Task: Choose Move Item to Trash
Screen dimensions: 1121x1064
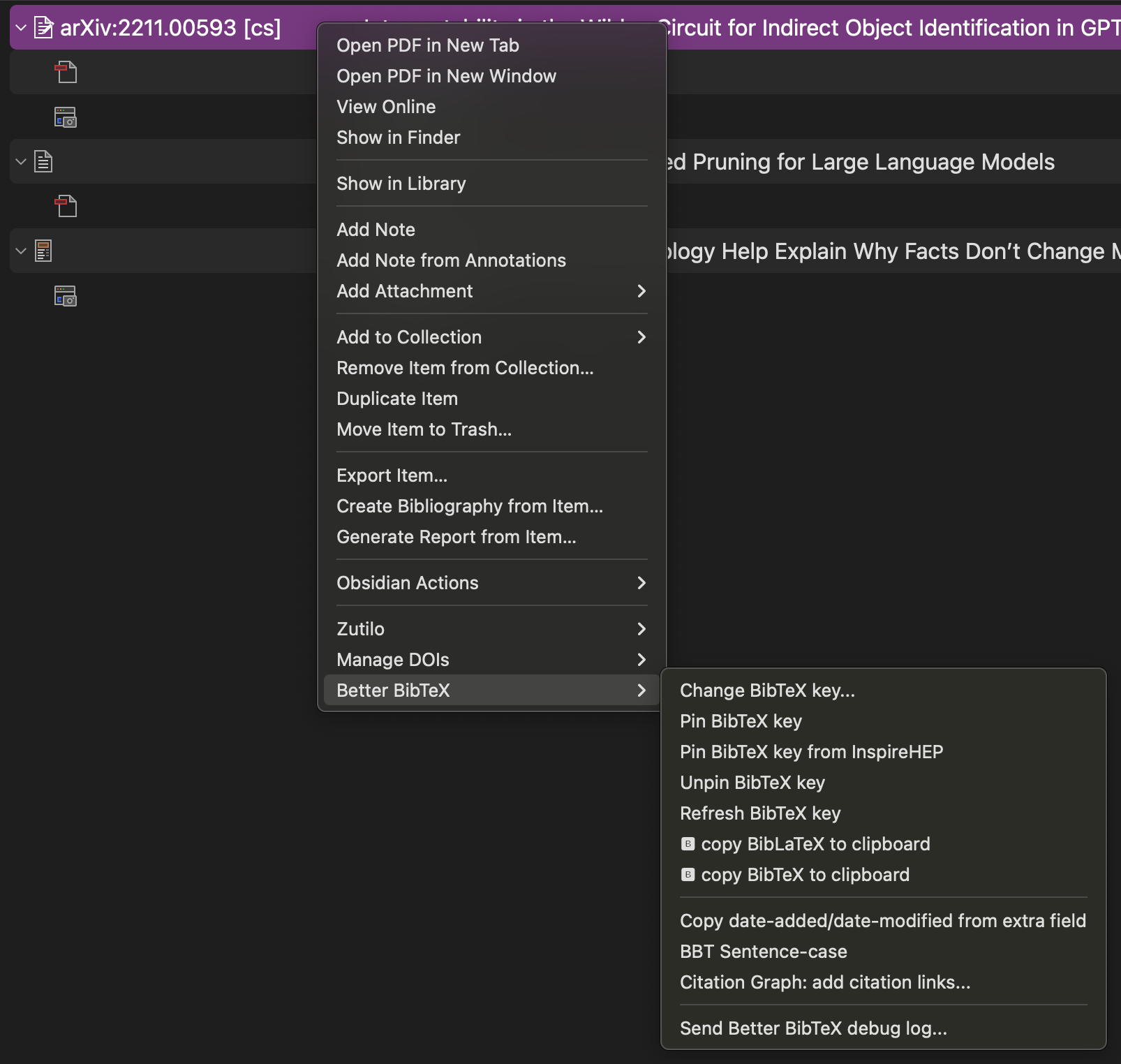Action: click(x=424, y=429)
